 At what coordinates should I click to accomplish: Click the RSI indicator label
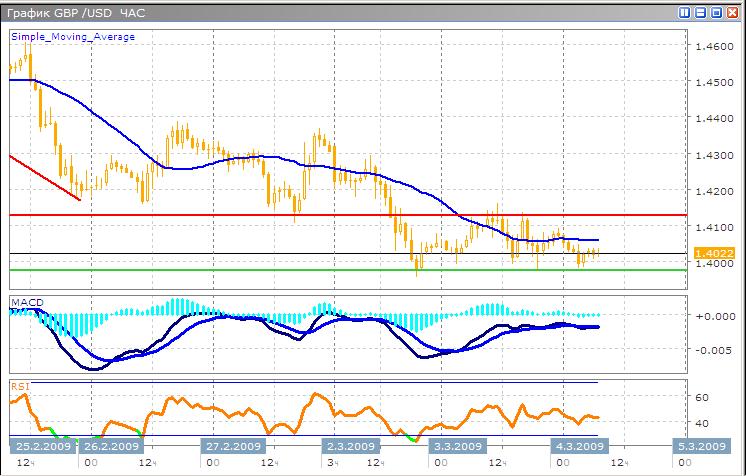20,384
